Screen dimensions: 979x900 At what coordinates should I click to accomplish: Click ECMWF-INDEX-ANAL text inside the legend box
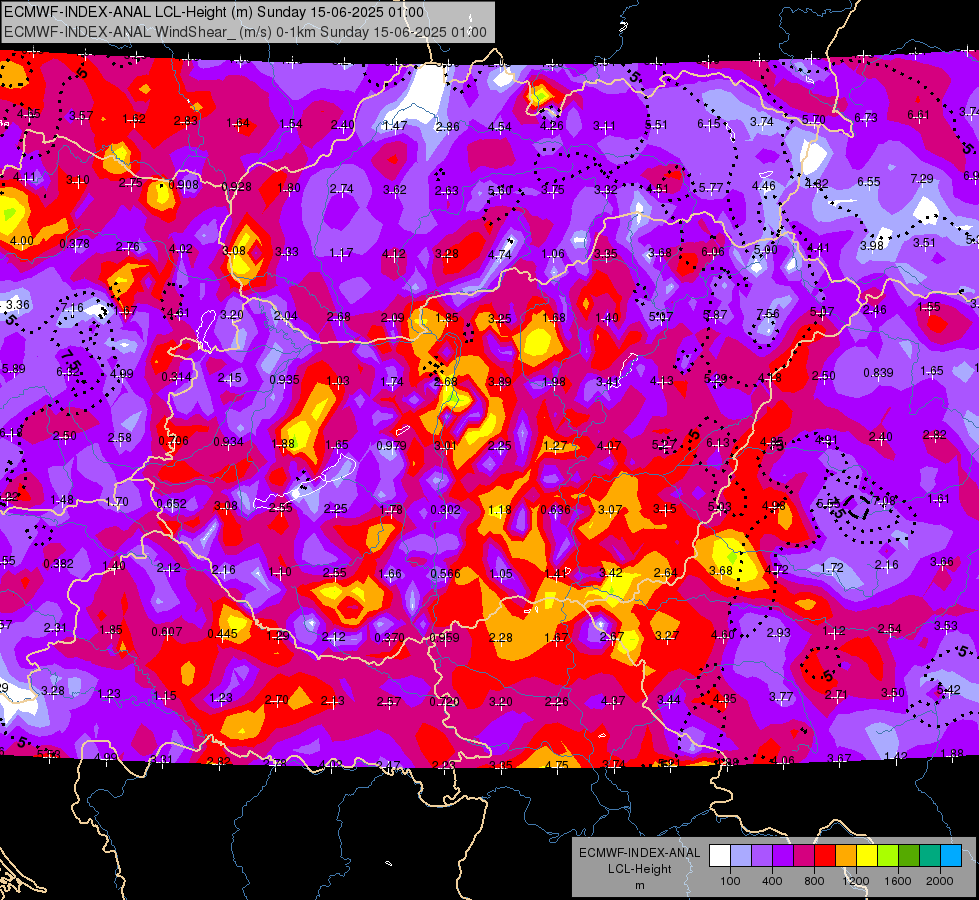(639, 853)
